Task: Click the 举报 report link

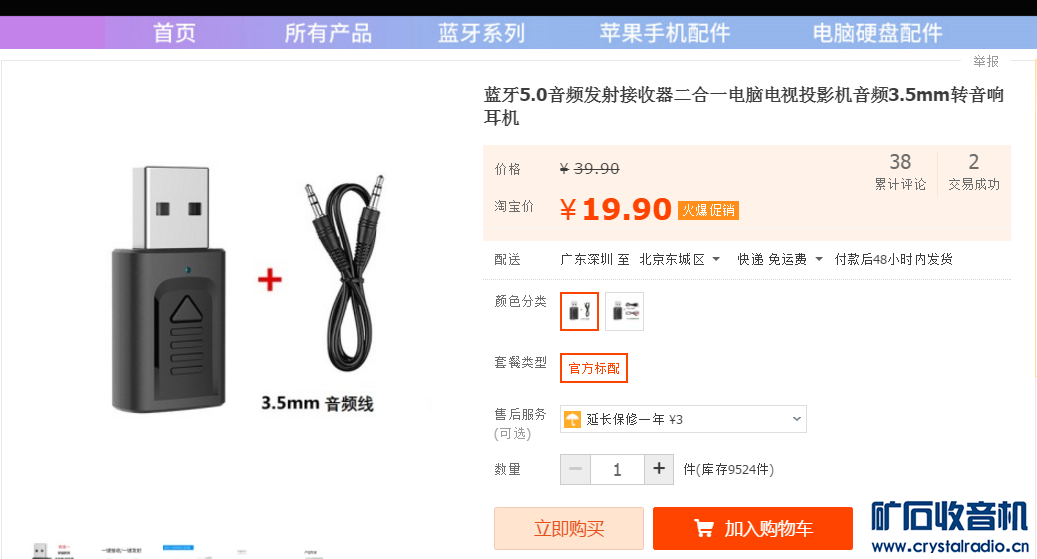Action: (x=985, y=62)
